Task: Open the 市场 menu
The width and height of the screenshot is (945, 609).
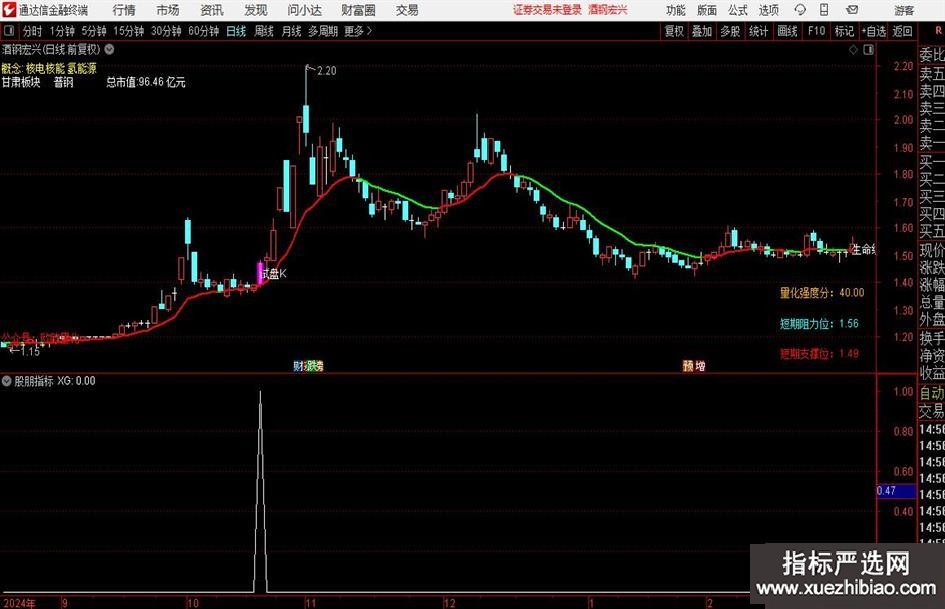Action: tap(167, 10)
